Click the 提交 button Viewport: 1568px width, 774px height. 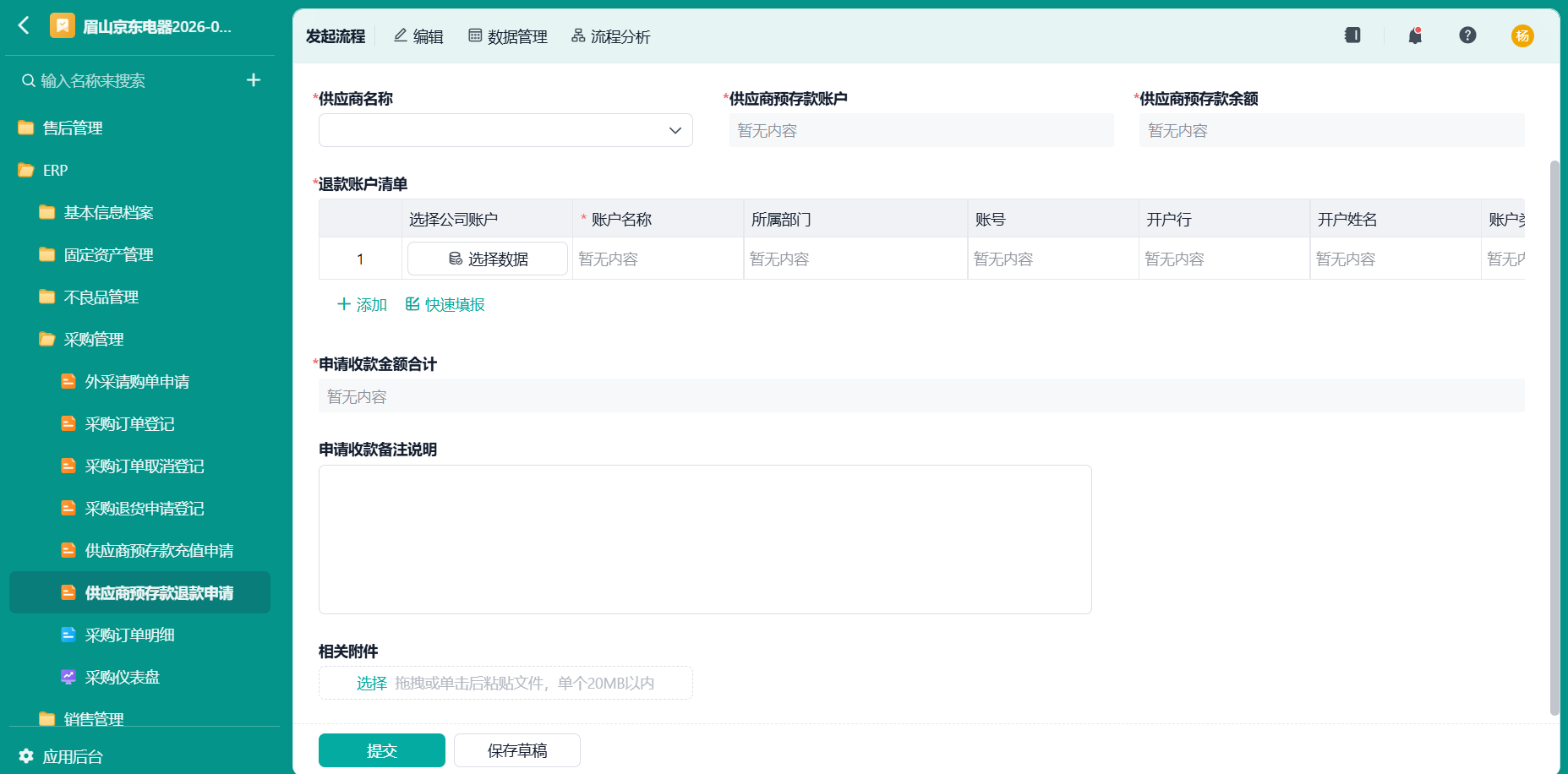(382, 750)
